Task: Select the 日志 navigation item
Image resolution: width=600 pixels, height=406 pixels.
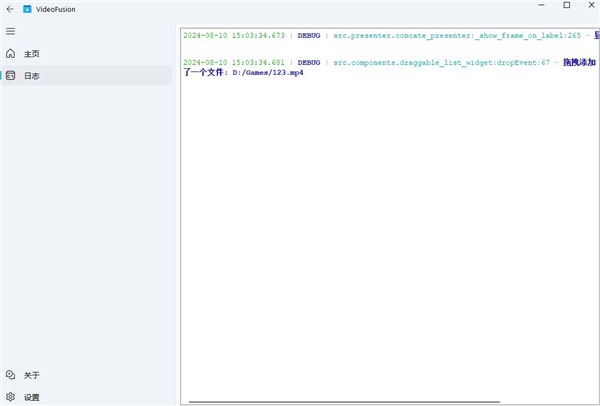Action: click(x=32, y=75)
